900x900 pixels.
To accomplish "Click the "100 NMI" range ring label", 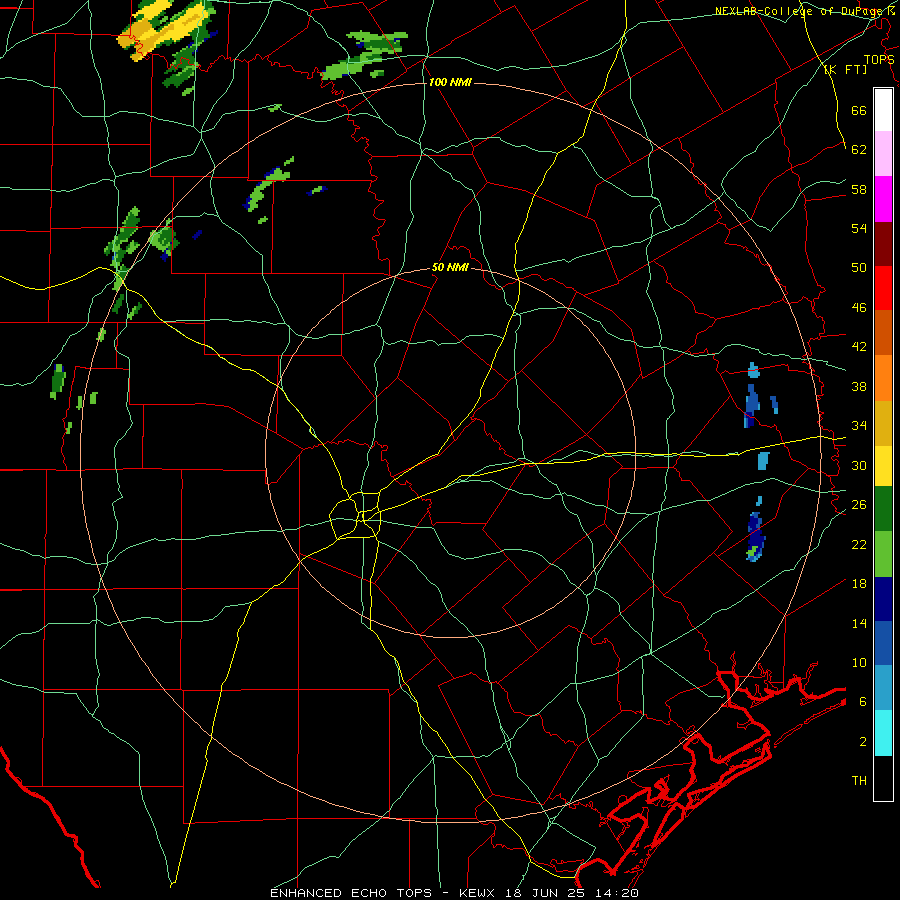I will tap(450, 83).
